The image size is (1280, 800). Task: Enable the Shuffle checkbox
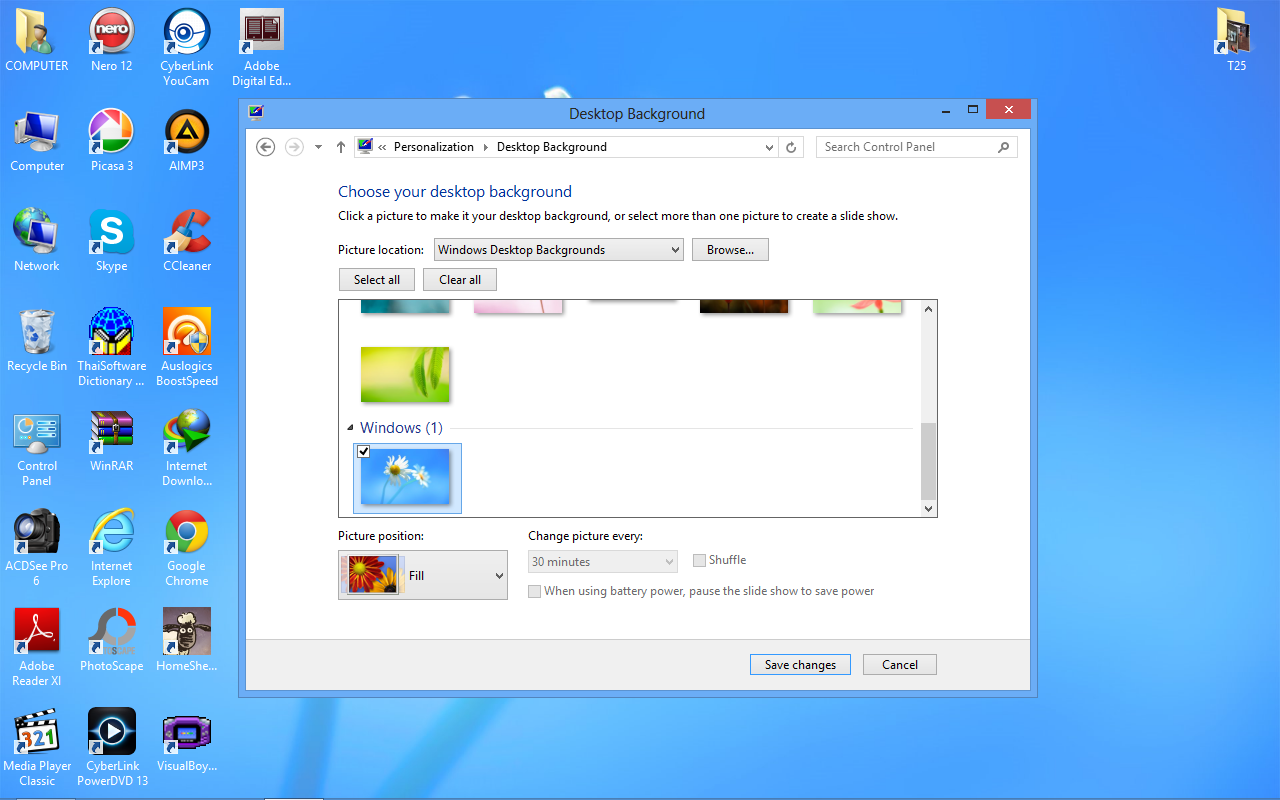coord(700,561)
